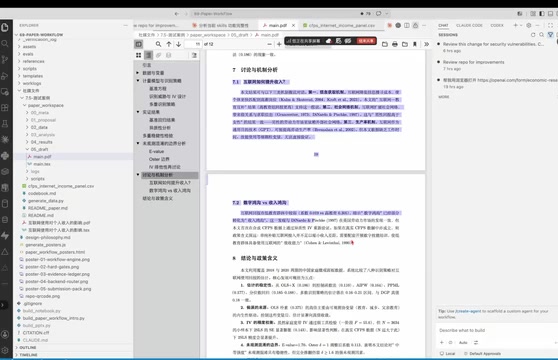This screenshot has width=558, height=360.
Task: Search chat sessions with magnifier icon
Action: pos(542,35)
